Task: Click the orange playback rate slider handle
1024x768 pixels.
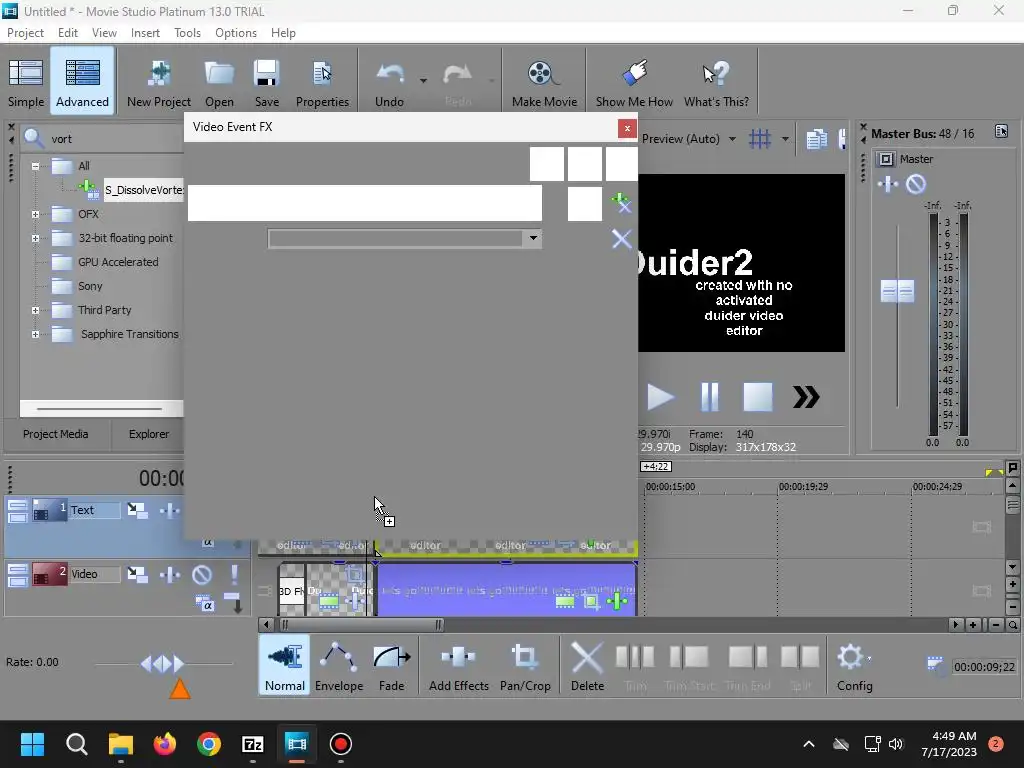Action: point(180,688)
